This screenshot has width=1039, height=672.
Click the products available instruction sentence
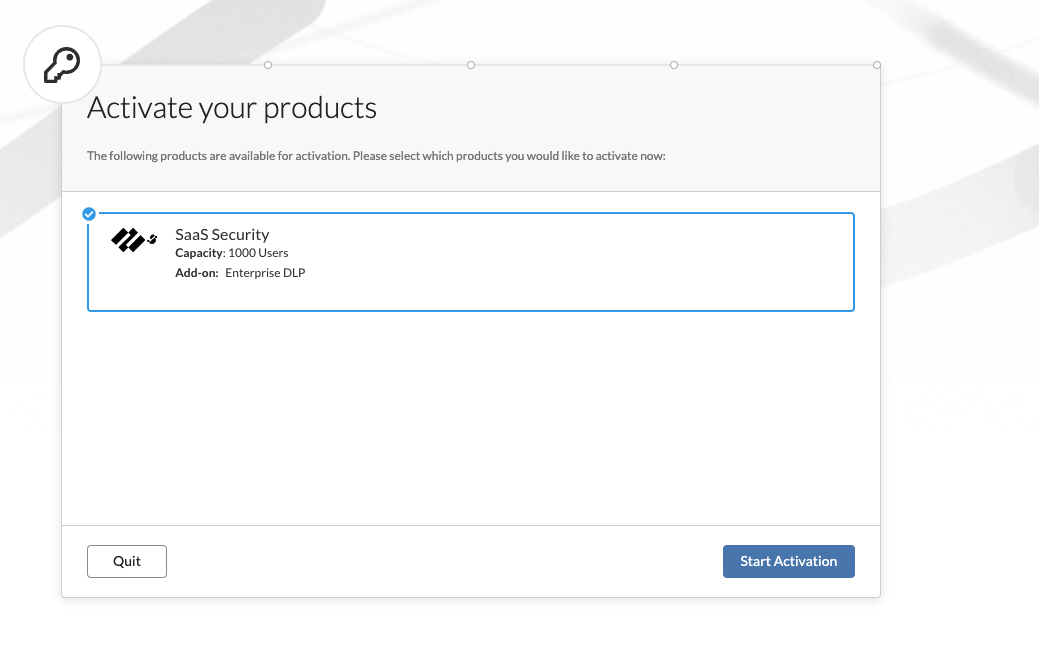click(376, 156)
